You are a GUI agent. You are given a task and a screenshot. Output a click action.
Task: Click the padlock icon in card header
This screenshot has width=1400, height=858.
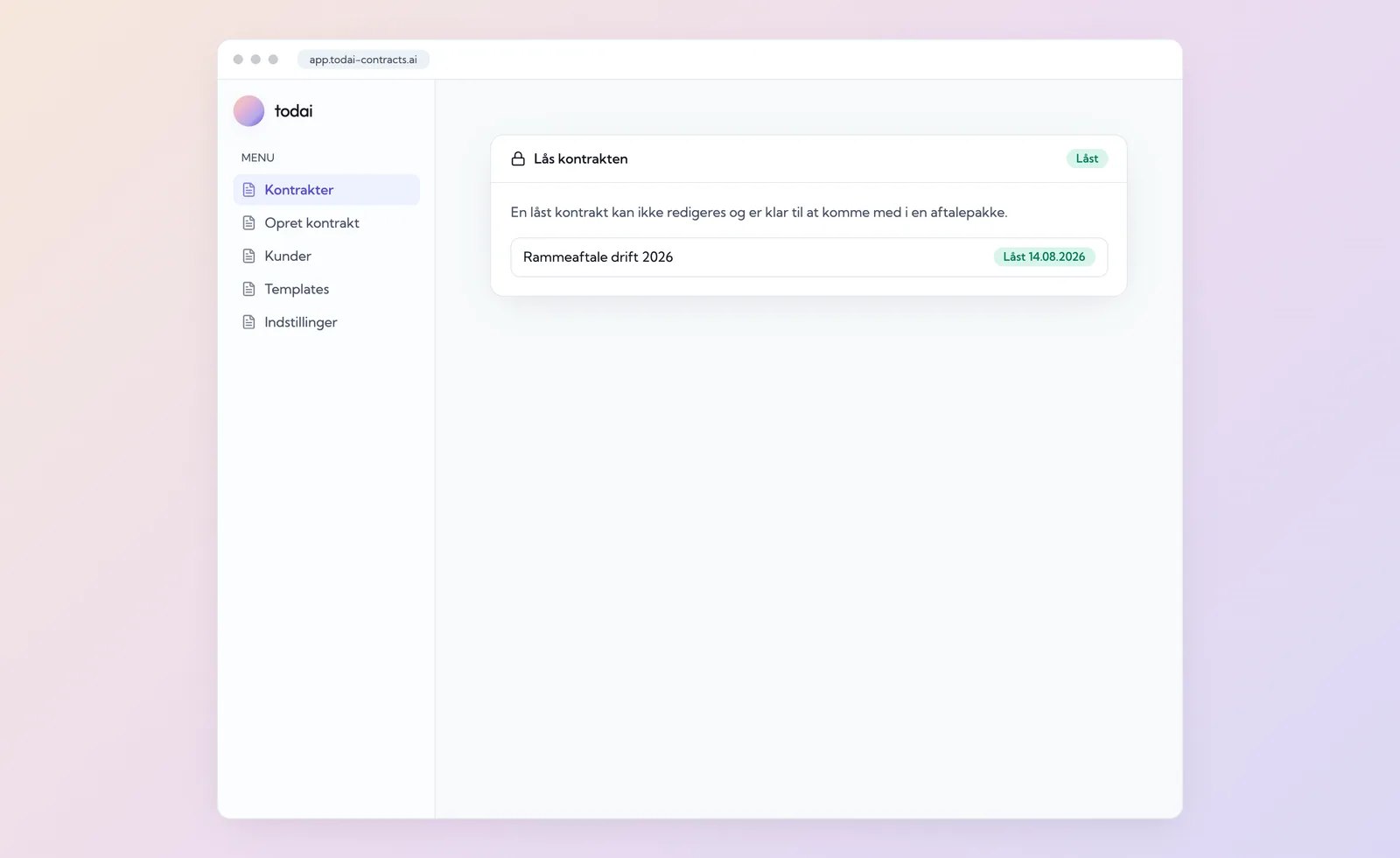pyautogui.click(x=518, y=158)
